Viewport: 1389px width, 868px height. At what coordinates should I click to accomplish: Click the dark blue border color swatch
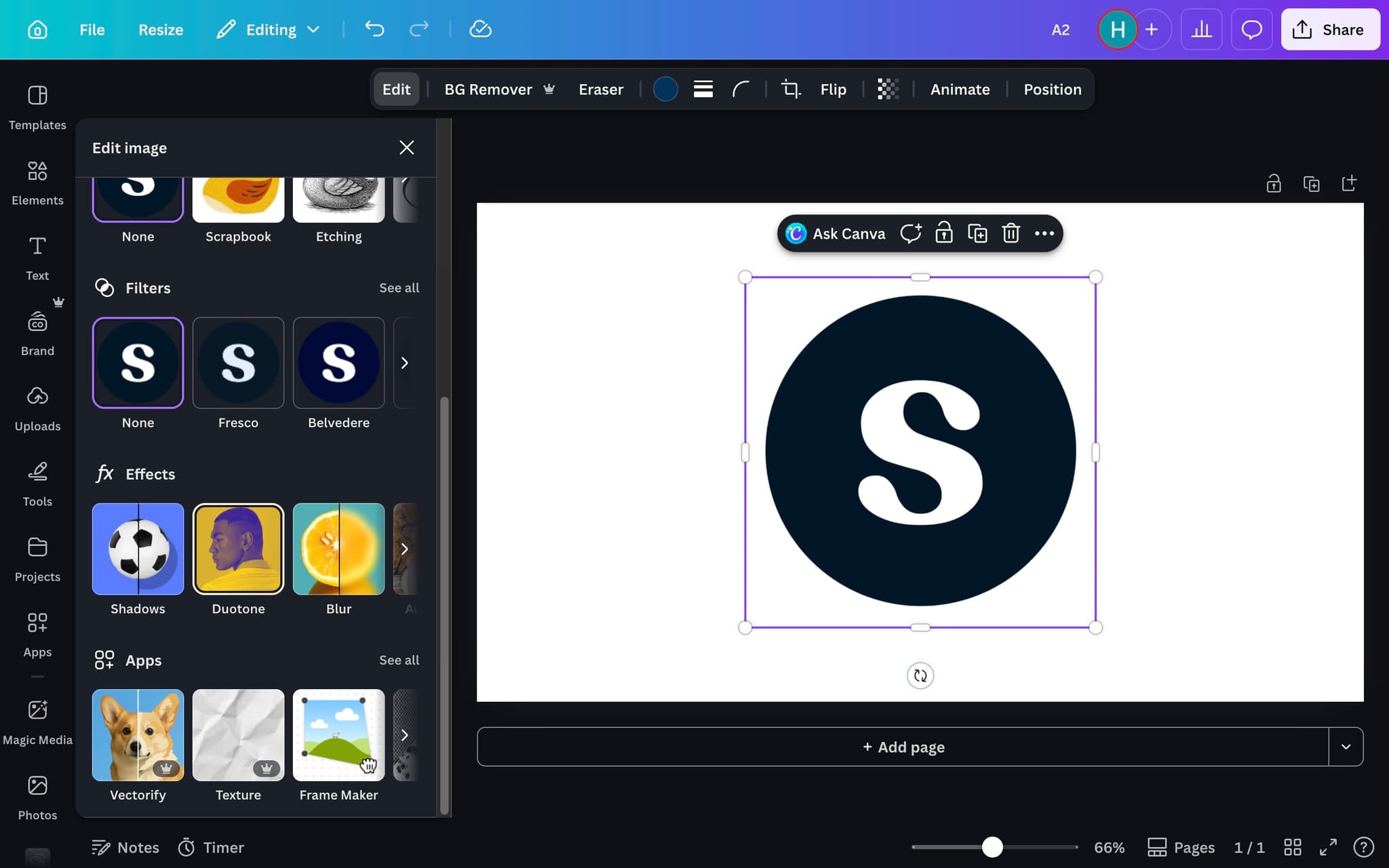coord(665,89)
